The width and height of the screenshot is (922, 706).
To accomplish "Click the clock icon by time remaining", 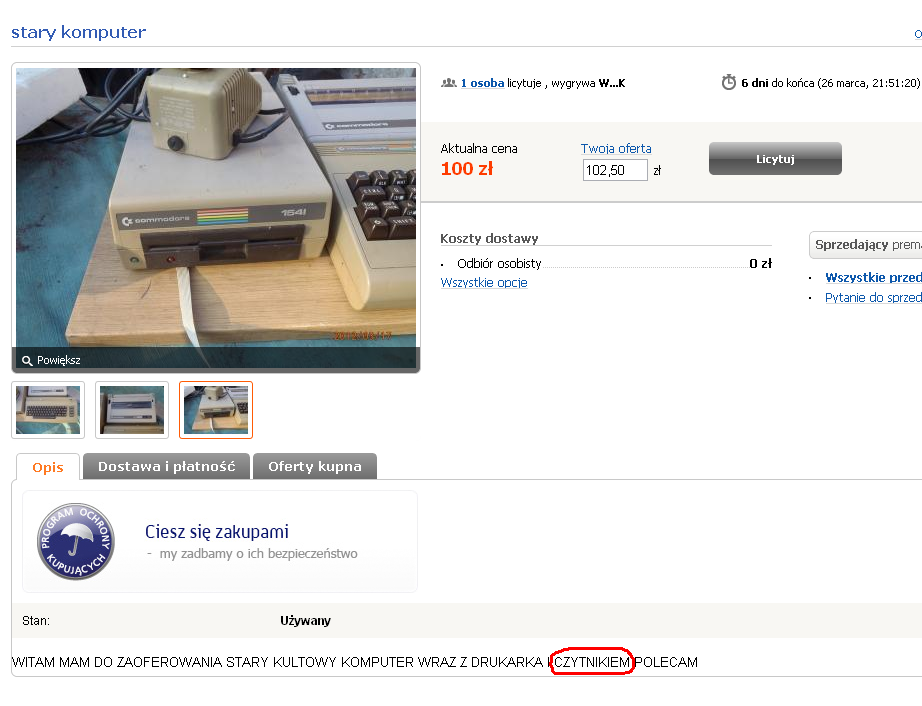I will click(729, 82).
